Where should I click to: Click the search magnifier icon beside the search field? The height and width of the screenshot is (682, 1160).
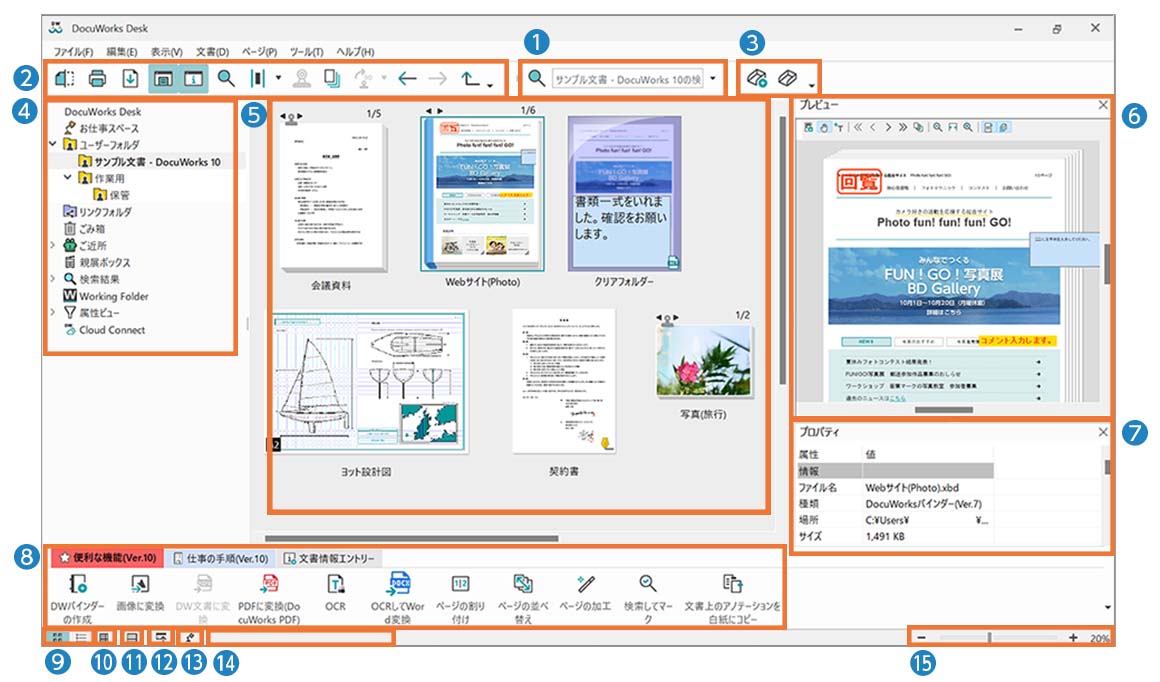click(536, 78)
